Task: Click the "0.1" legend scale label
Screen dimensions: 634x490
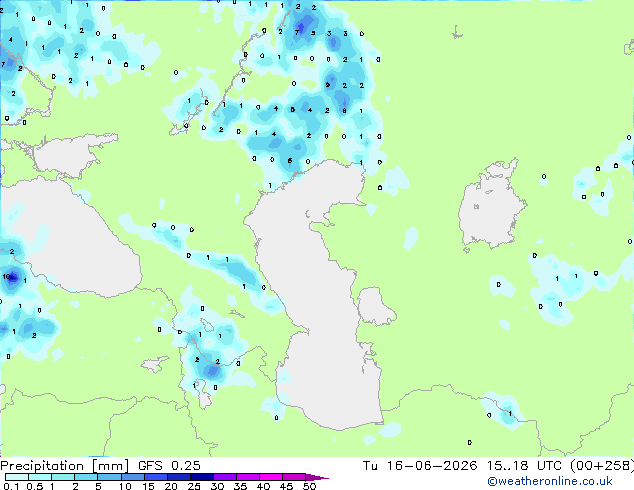Action: point(11,486)
